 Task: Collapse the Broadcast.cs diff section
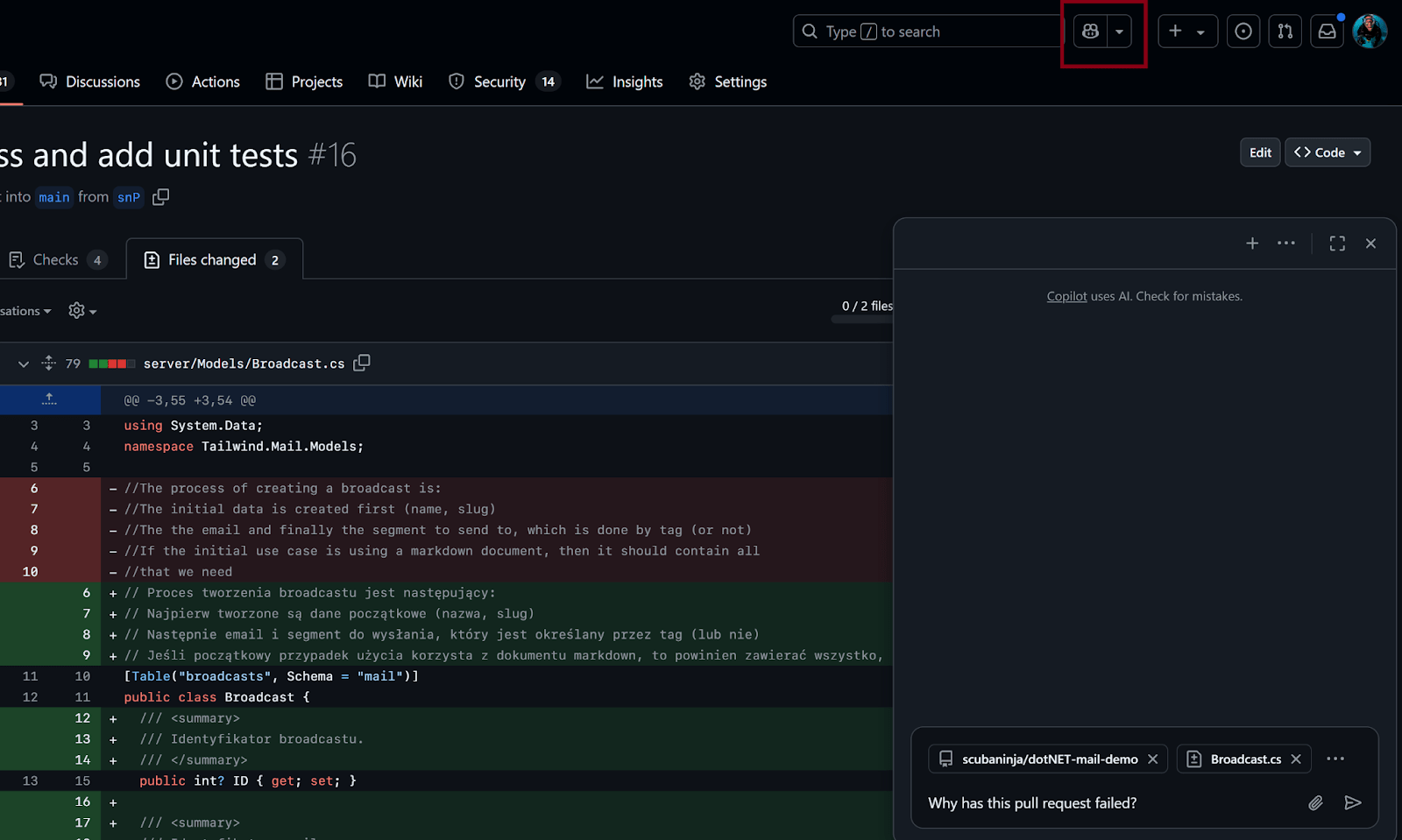tap(23, 363)
